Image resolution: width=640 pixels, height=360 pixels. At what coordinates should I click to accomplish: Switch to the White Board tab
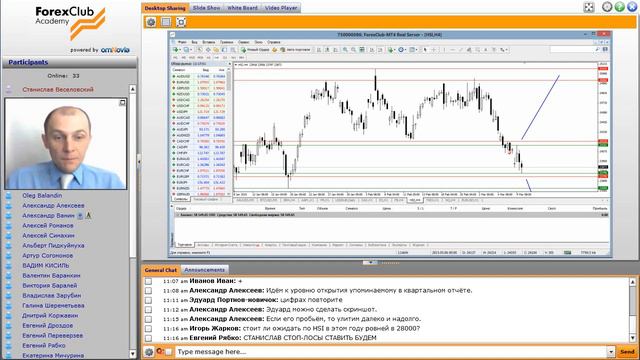242,8
